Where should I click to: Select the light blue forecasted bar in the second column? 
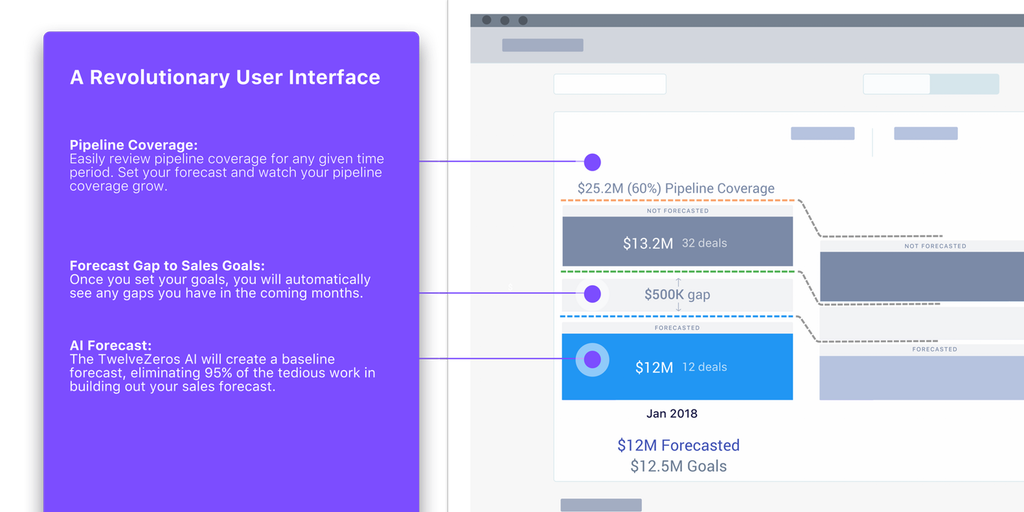(921, 377)
